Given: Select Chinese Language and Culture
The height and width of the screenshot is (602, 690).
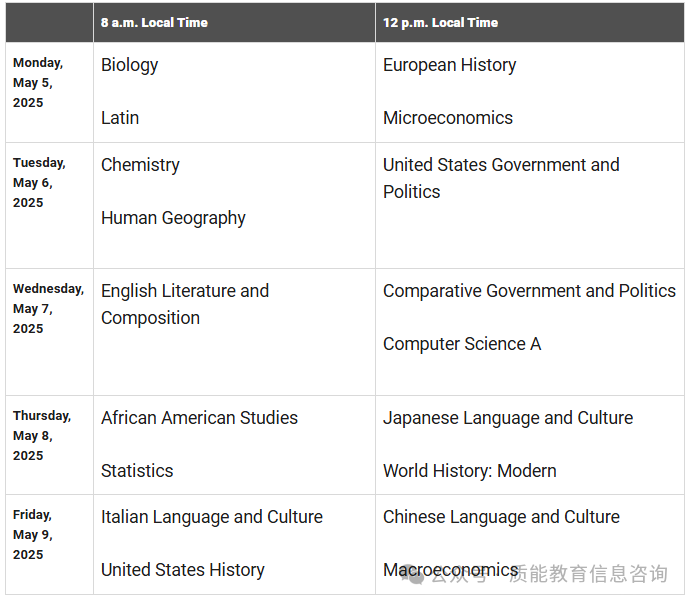Looking at the screenshot, I should (x=501, y=518).
